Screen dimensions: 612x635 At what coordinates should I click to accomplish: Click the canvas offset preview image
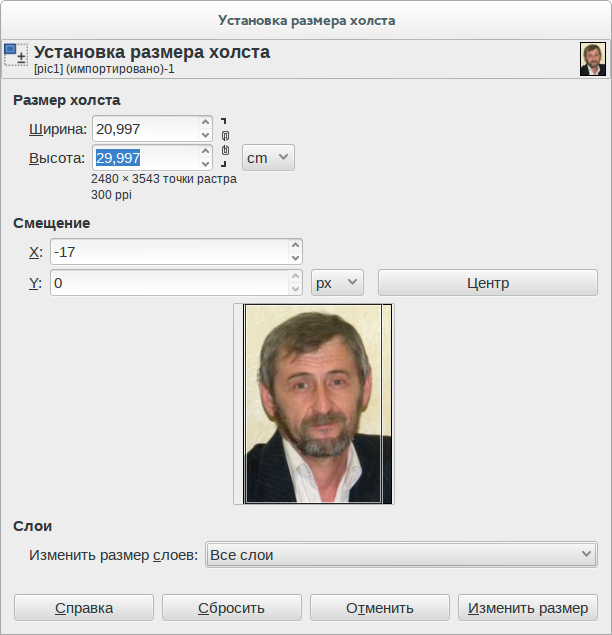tap(314, 404)
